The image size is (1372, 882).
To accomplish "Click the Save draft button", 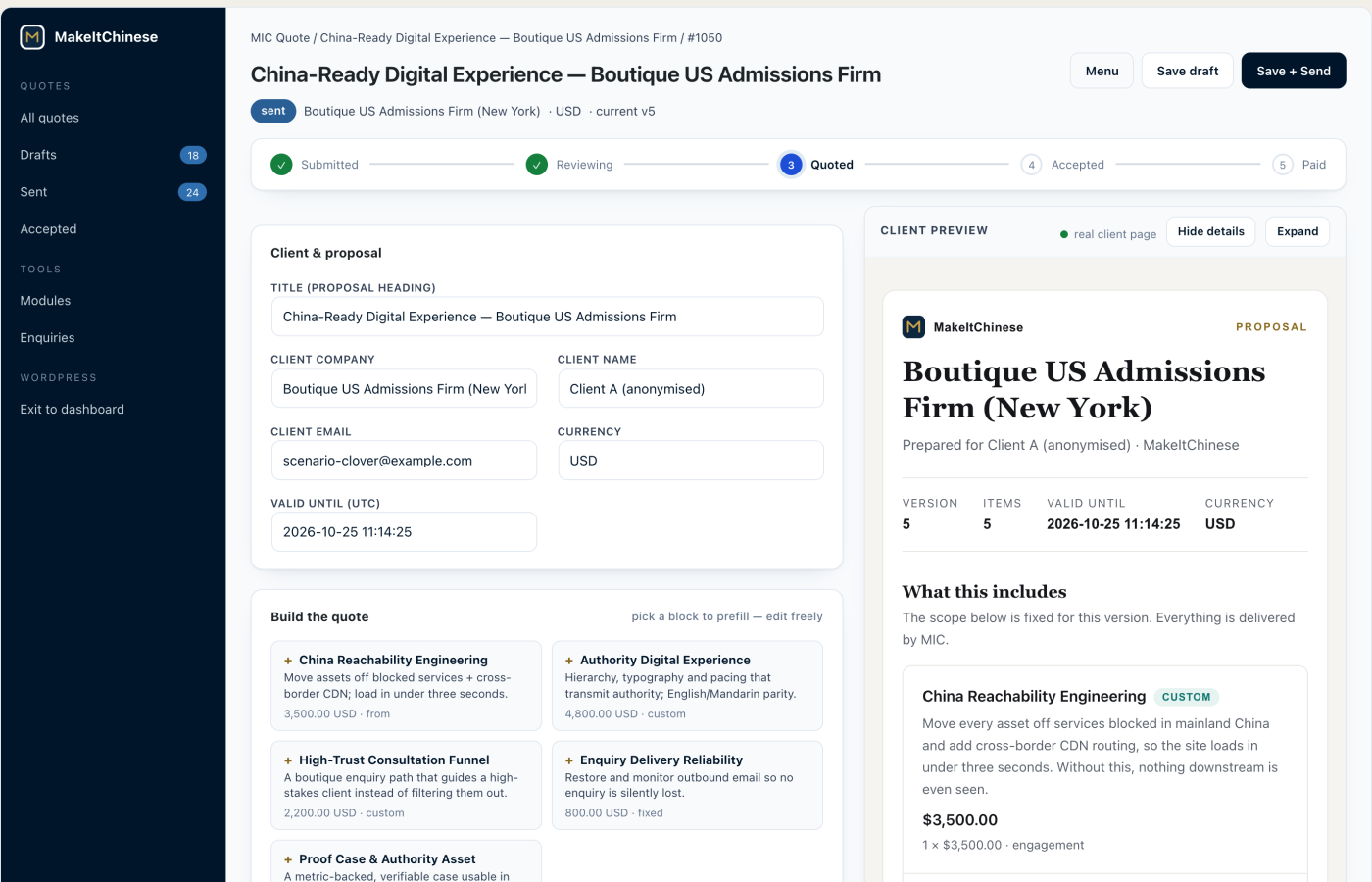I will 1188,71.
